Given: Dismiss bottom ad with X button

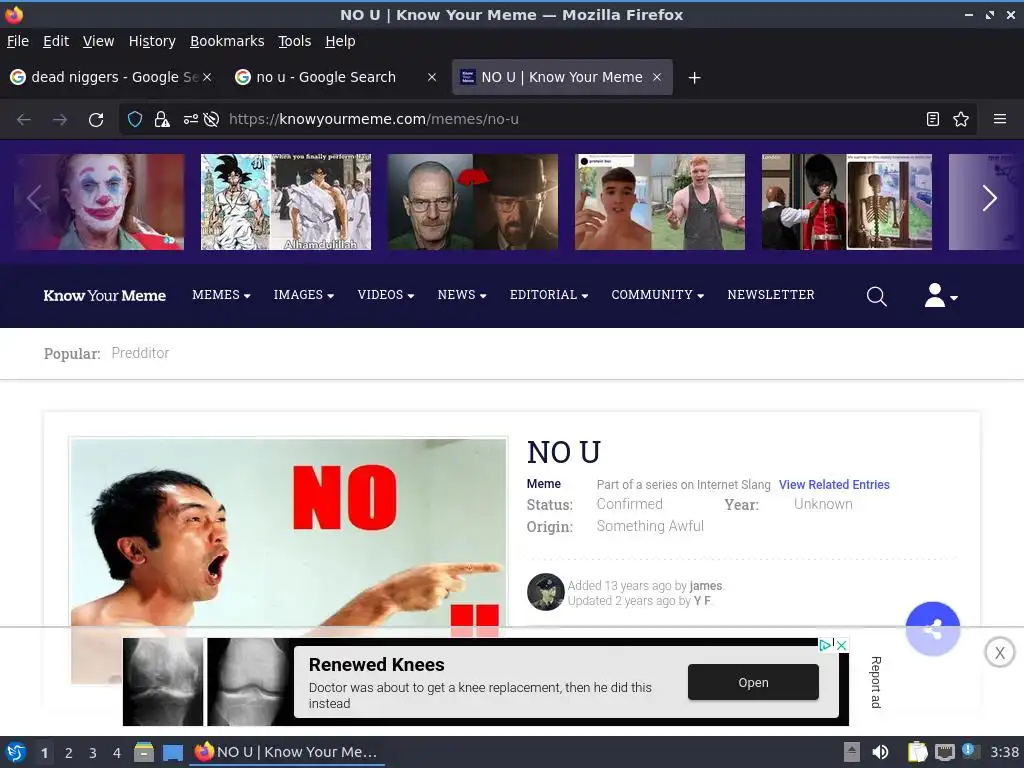Looking at the screenshot, I should [x=999, y=652].
